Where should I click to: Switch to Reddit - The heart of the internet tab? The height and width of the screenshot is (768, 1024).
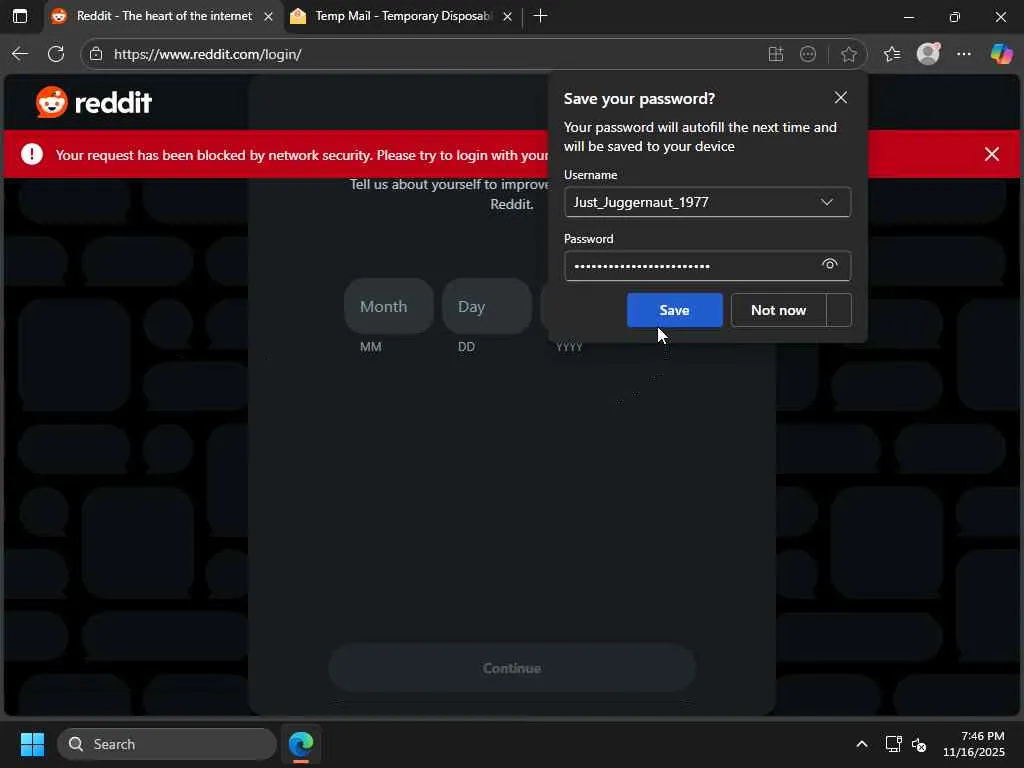tap(164, 16)
